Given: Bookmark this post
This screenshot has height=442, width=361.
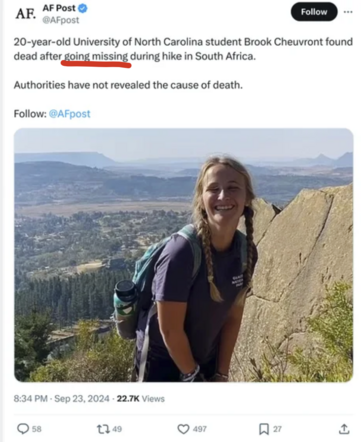Looking at the screenshot, I should click(x=264, y=429).
